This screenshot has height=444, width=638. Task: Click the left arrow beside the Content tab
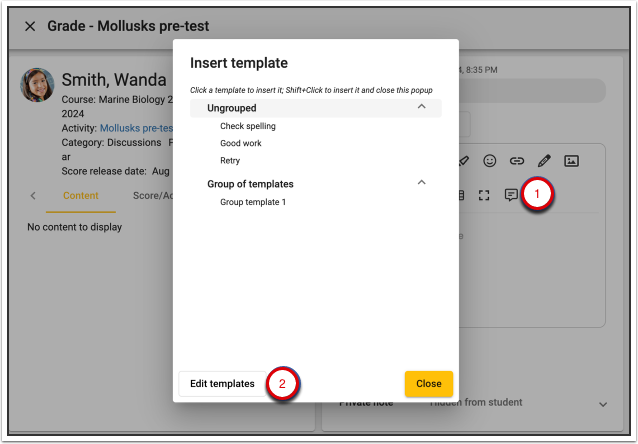pos(32,196)
